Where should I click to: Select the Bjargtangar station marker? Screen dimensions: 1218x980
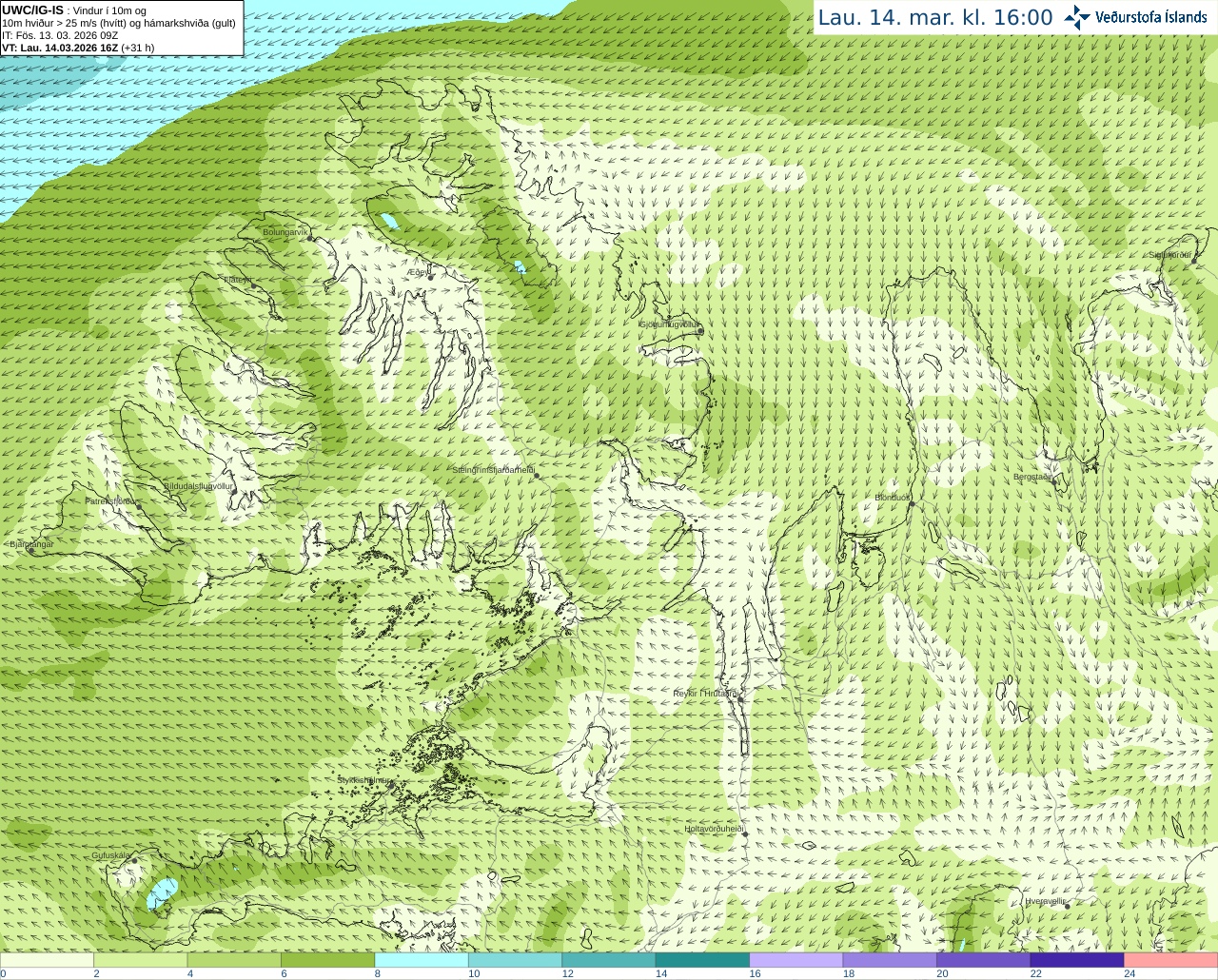point(30,551)
